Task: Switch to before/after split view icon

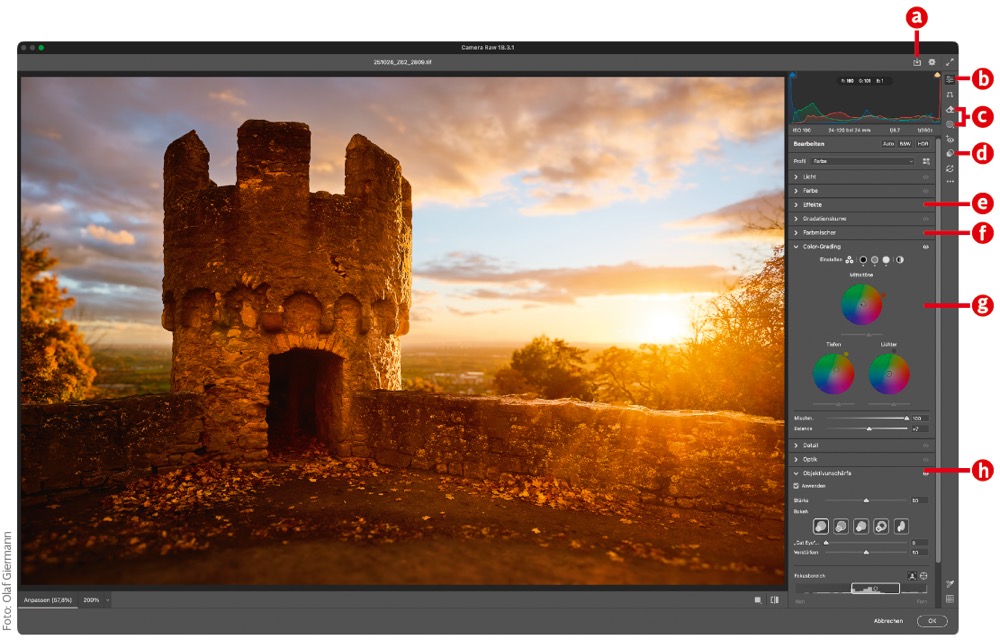Action: pos(774,600)
